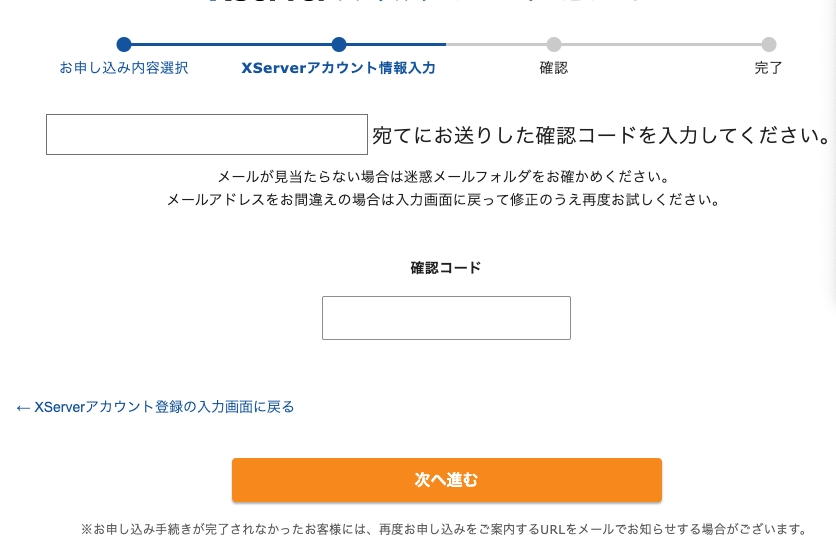The image size is (836, 560).
Task: Click the 確認コード field label
Action: coord(446,268)
